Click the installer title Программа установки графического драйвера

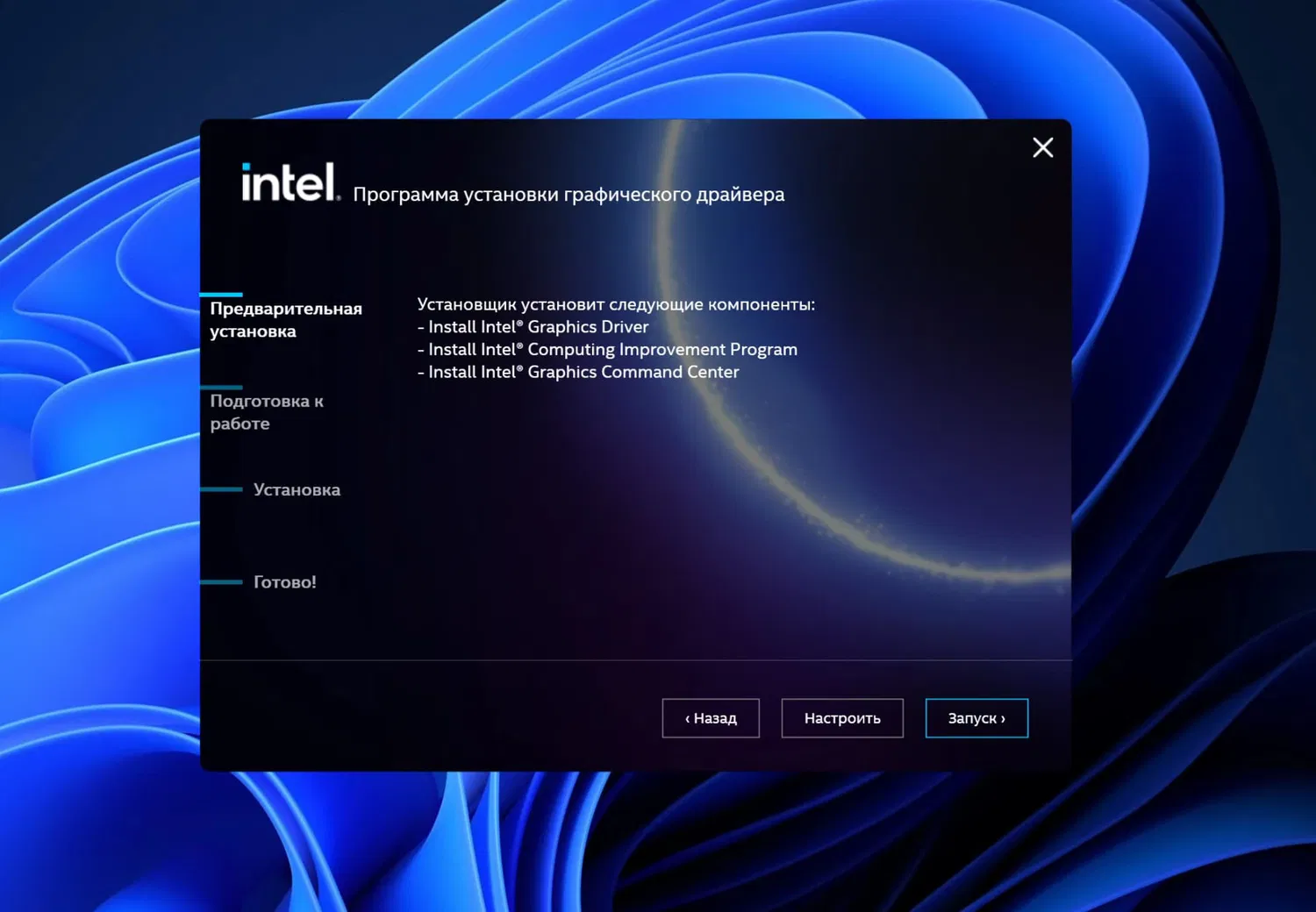[x=569, y=194]
